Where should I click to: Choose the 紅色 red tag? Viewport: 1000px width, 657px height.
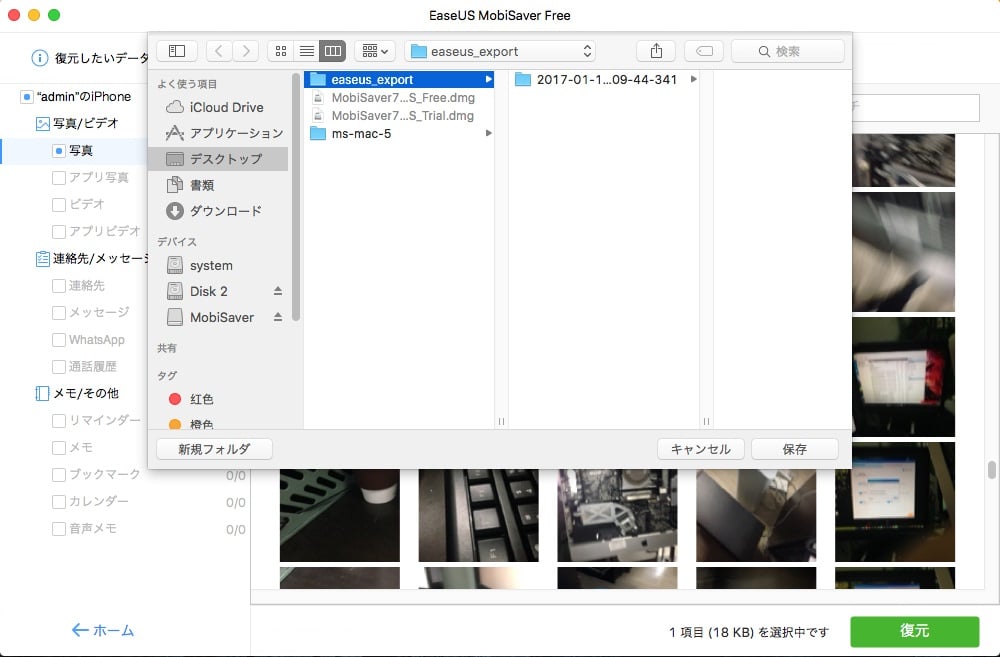(191, 399)
